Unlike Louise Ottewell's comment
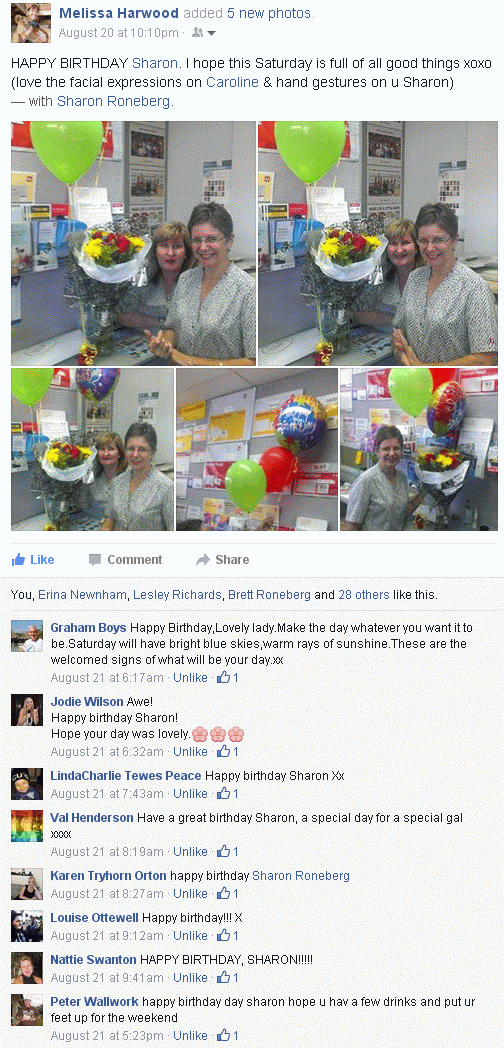Image resolution: width=504 pixels, height=1048 pixels. [x=191, y=935]
